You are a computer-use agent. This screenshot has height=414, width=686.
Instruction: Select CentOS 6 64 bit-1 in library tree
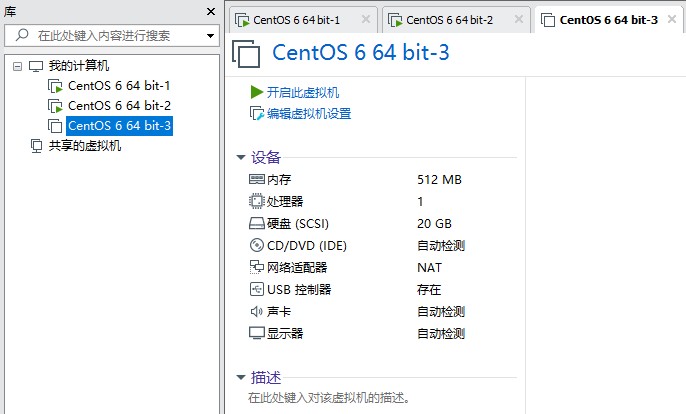click(x=119, y=86)
